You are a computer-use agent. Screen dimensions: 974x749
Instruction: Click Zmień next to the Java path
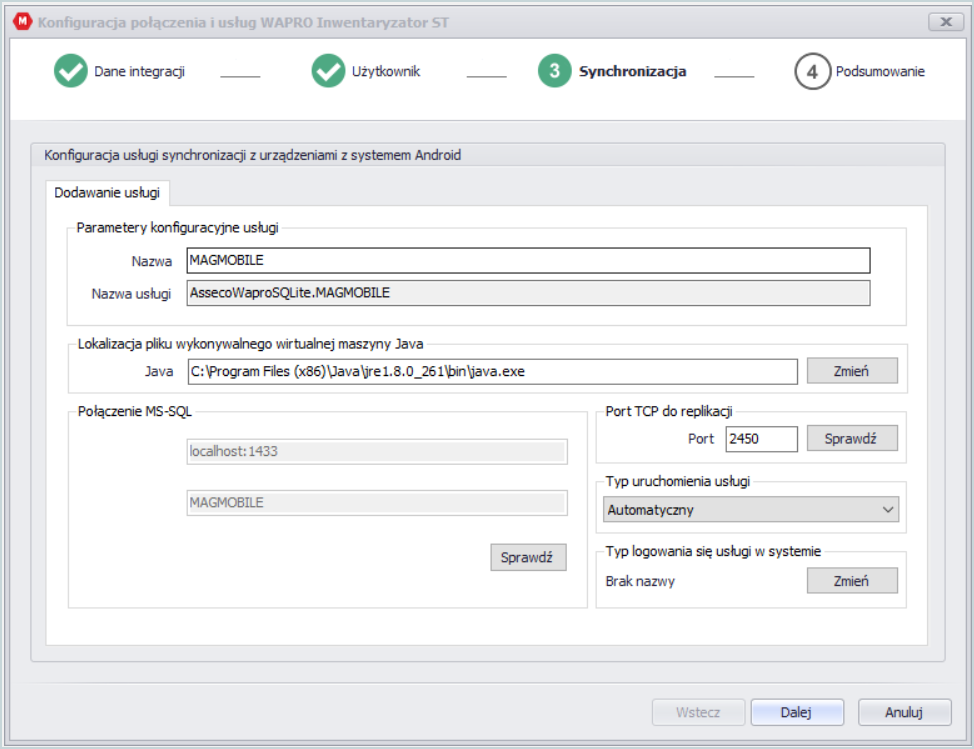852,371
